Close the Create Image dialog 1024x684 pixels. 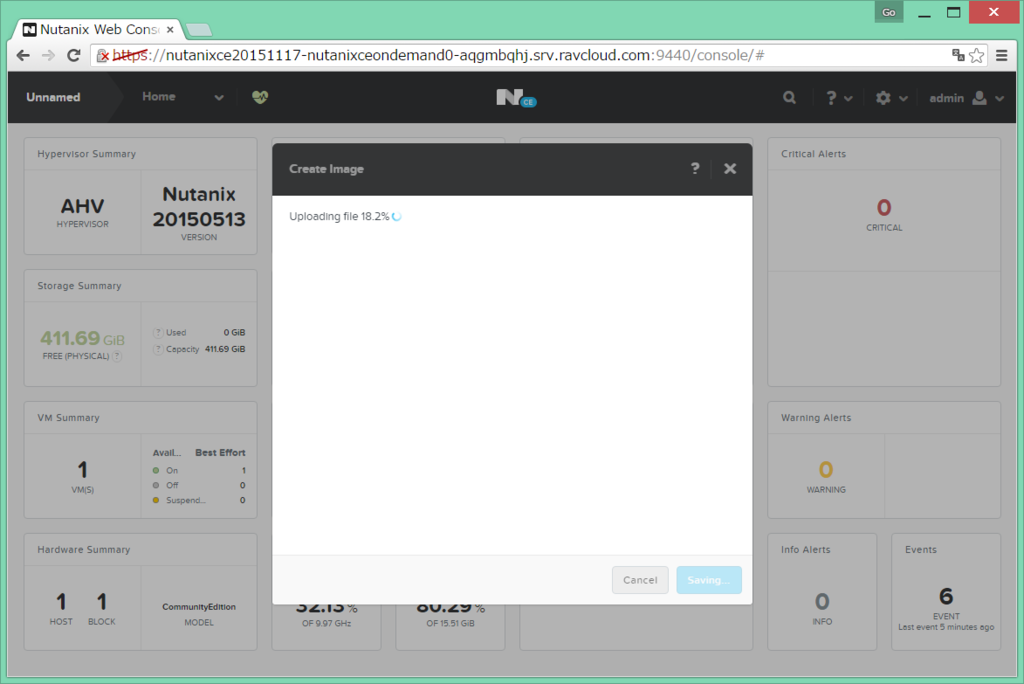[730, 169]
